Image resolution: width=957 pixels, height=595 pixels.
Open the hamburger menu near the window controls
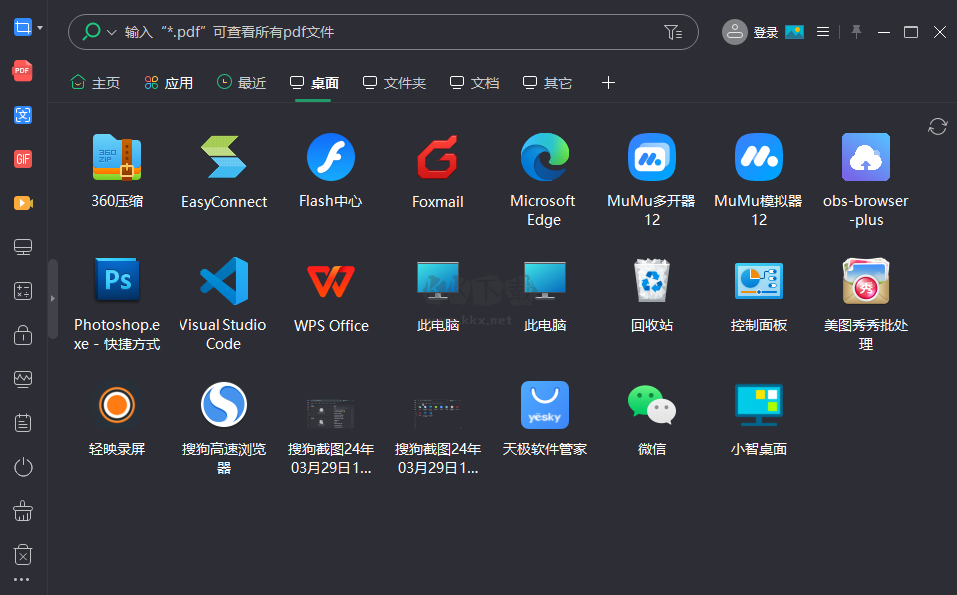tap(822, 31)
